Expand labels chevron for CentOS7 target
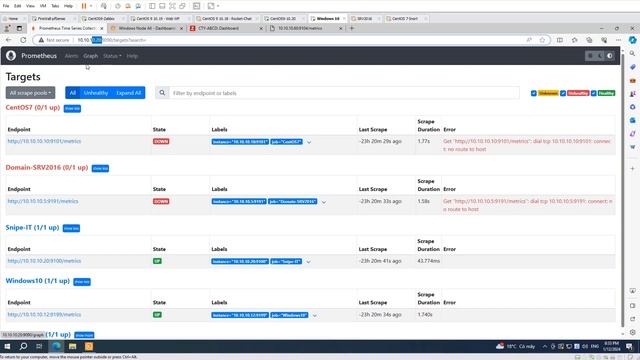 [309, 142]
